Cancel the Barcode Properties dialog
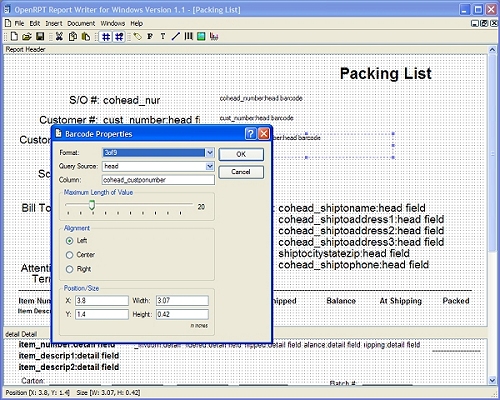 [241, 172]
